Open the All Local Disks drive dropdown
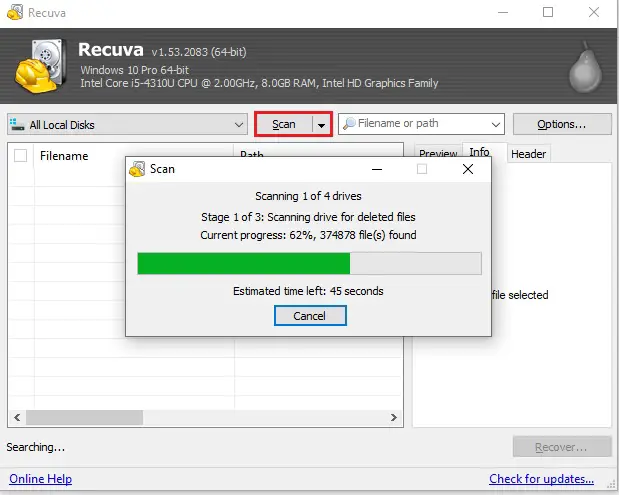 (x=127, y=124)
